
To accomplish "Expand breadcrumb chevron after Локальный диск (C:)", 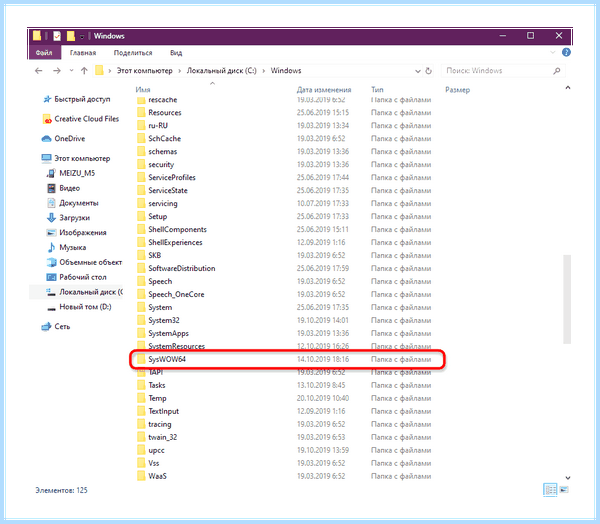I will [264, 71].
